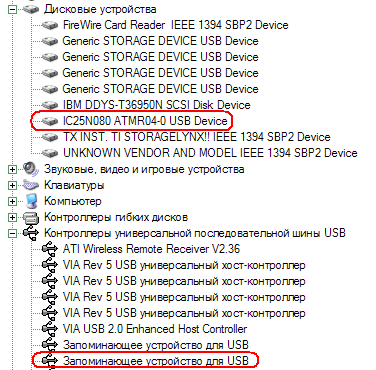The height and width of the screenshot is (370, 376).
Task: Click the floppy disk controllers icon
Action: coord(31,217)
